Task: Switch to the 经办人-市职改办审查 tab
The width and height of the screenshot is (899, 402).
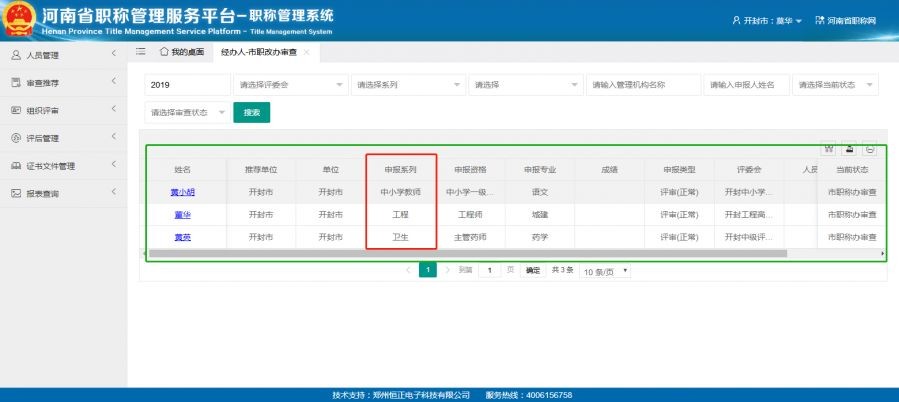Action: [258, 52]
